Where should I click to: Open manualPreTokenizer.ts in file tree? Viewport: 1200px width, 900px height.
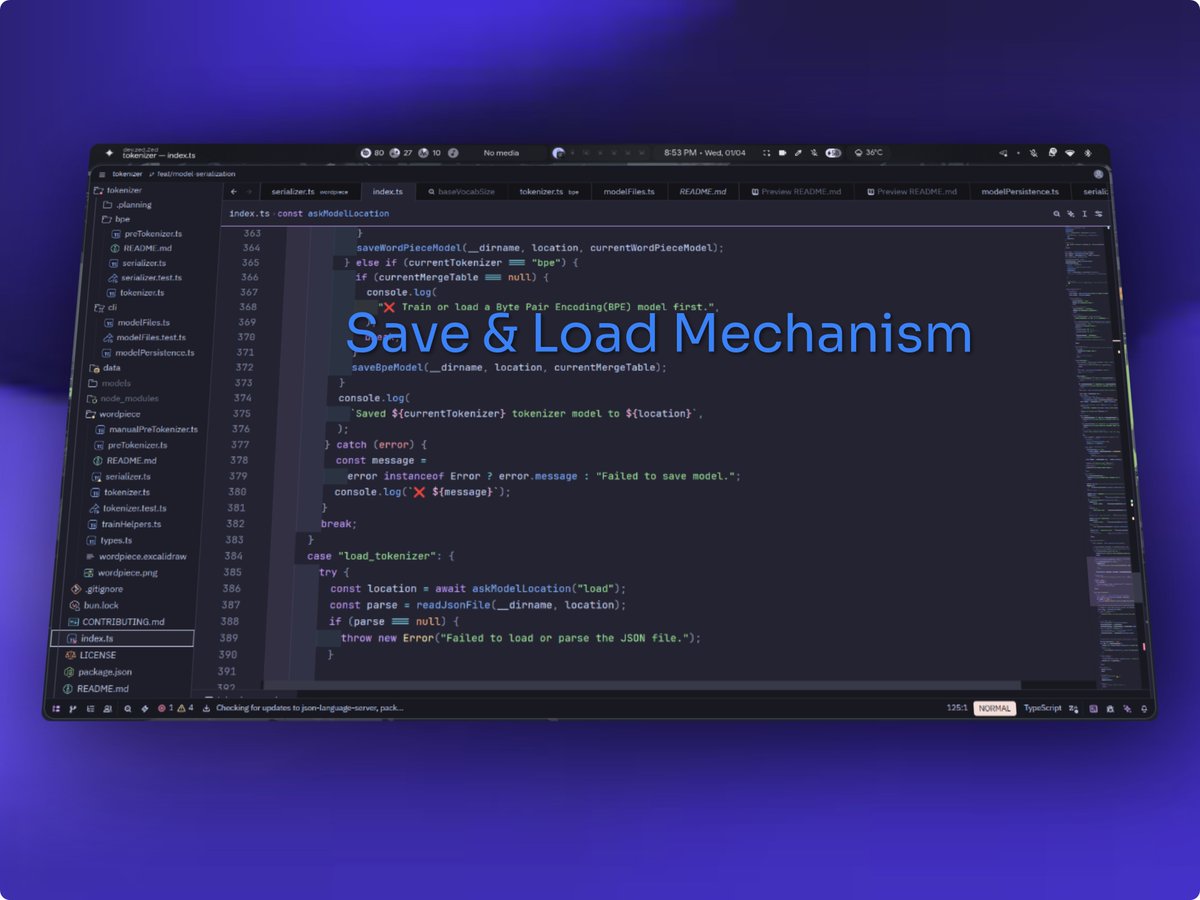click(146, 429)
